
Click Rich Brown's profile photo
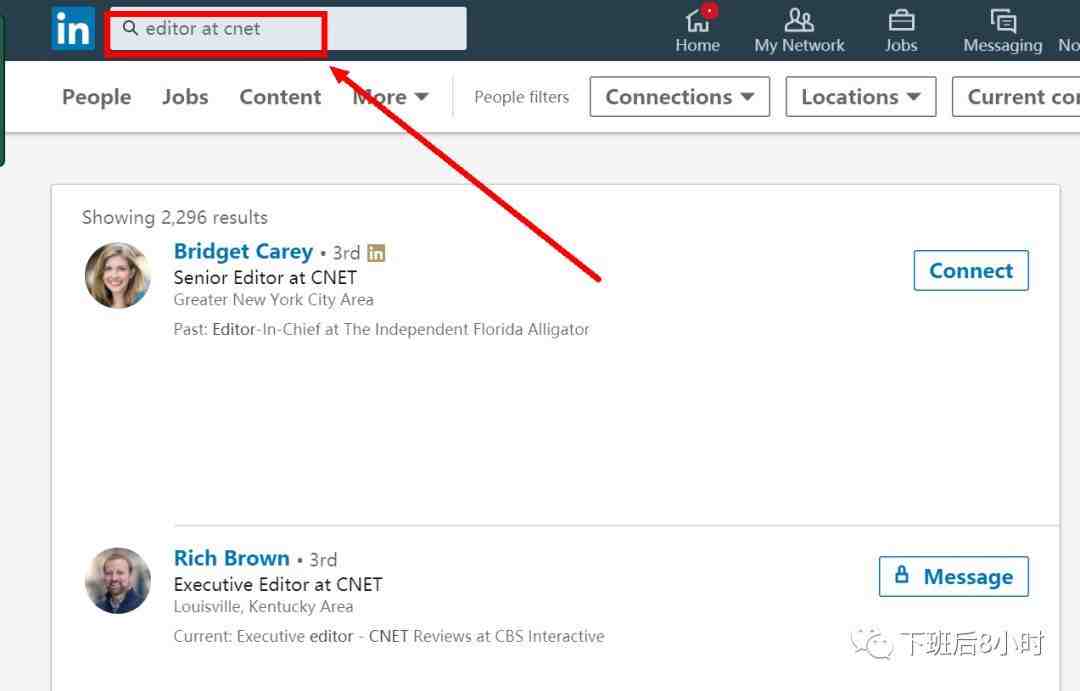(x=118, y=580)
